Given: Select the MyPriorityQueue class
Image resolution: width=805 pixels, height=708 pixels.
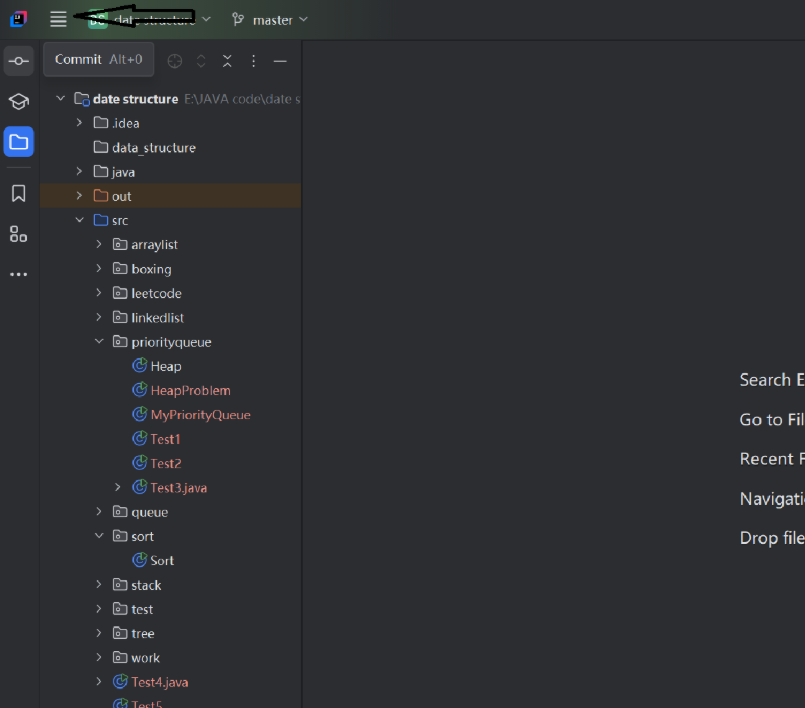Looking at the screenshot, I should 170,414.
